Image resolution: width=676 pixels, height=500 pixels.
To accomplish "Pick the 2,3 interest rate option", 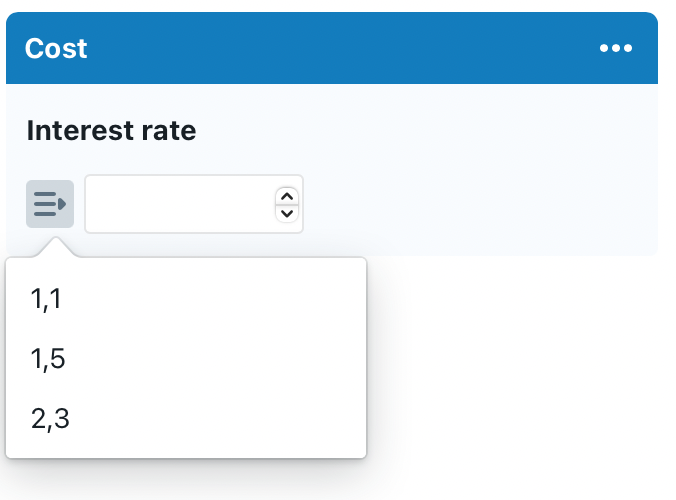I will pos(50,419).
